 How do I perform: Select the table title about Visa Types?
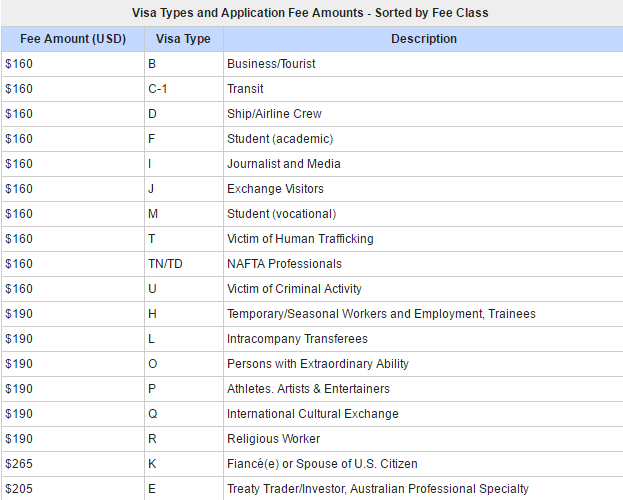(x=311, y=13)
